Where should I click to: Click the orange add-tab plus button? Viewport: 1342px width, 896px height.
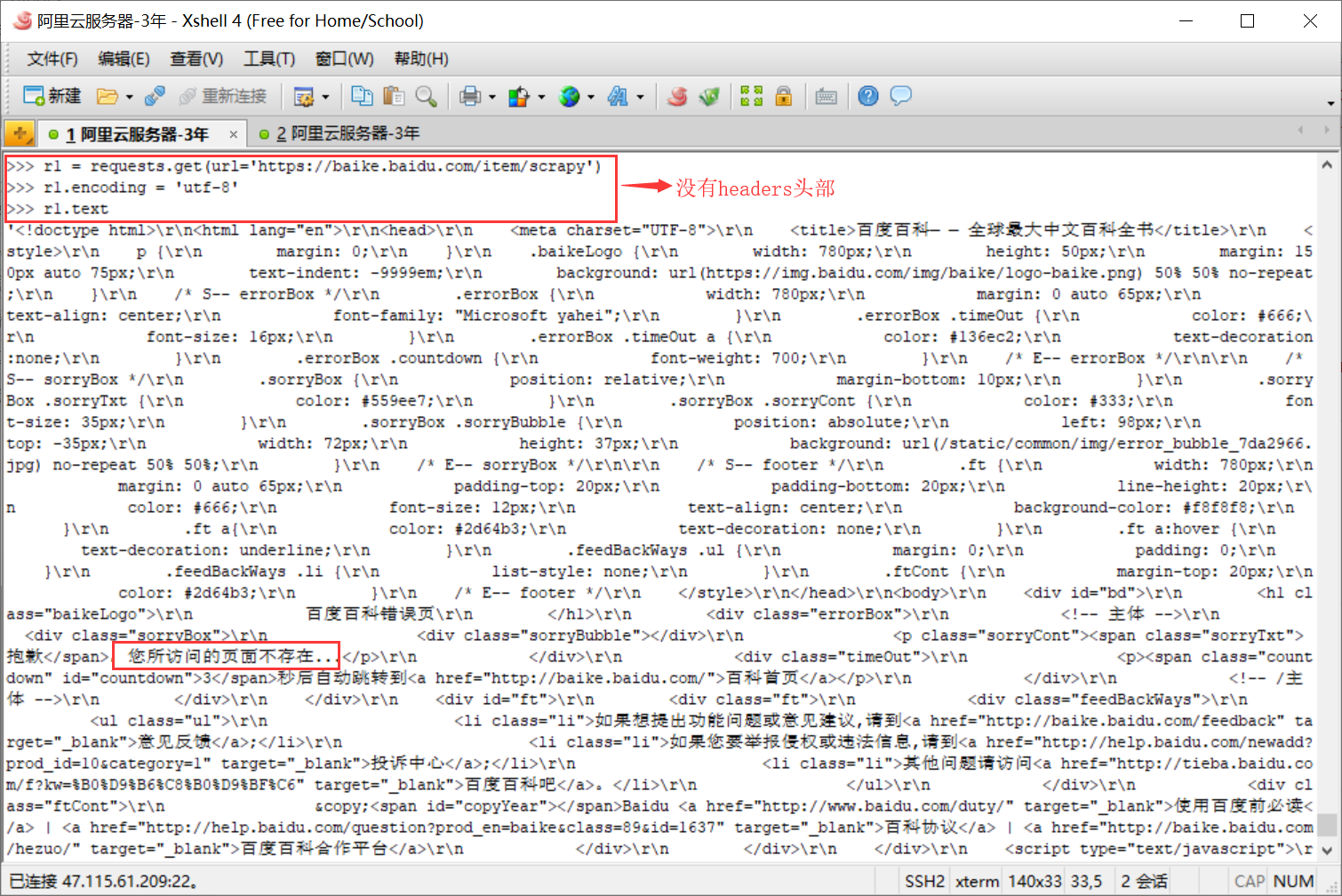click(x=20, y=133)
